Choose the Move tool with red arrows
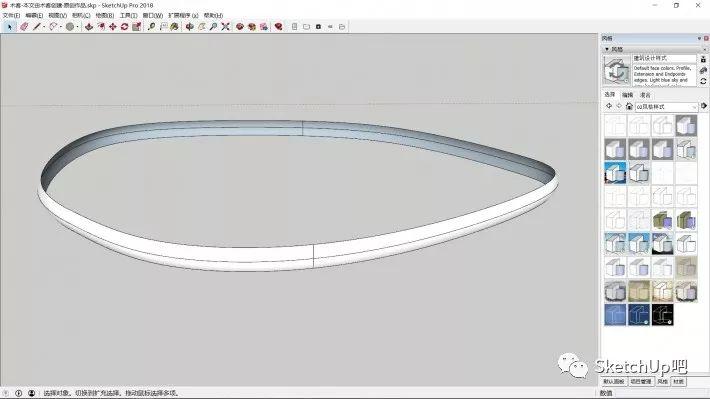Image resolution: width=710 pixels, height=399 pixels. [113, 27]
